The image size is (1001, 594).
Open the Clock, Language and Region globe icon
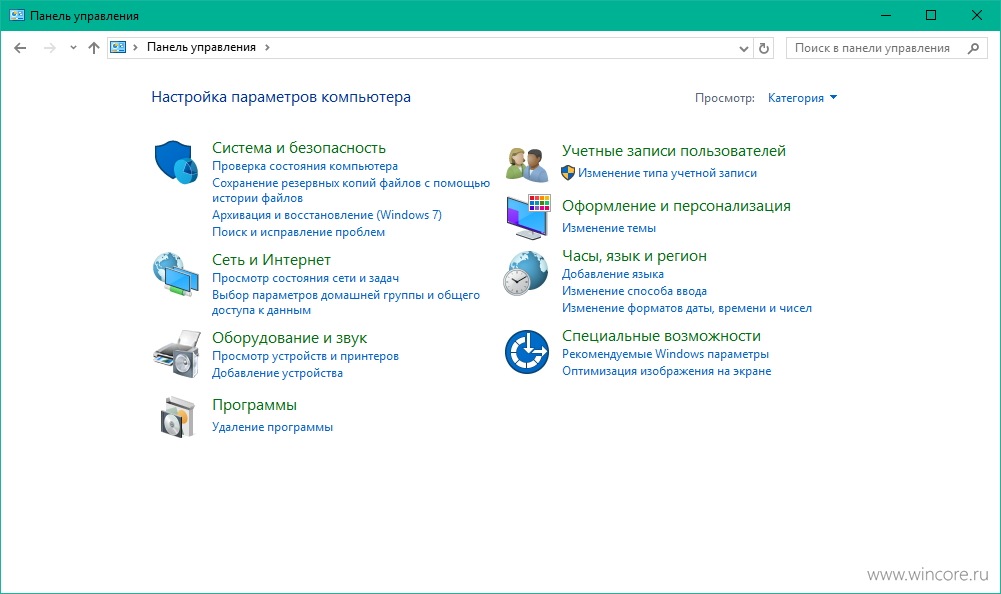point(525,273)
